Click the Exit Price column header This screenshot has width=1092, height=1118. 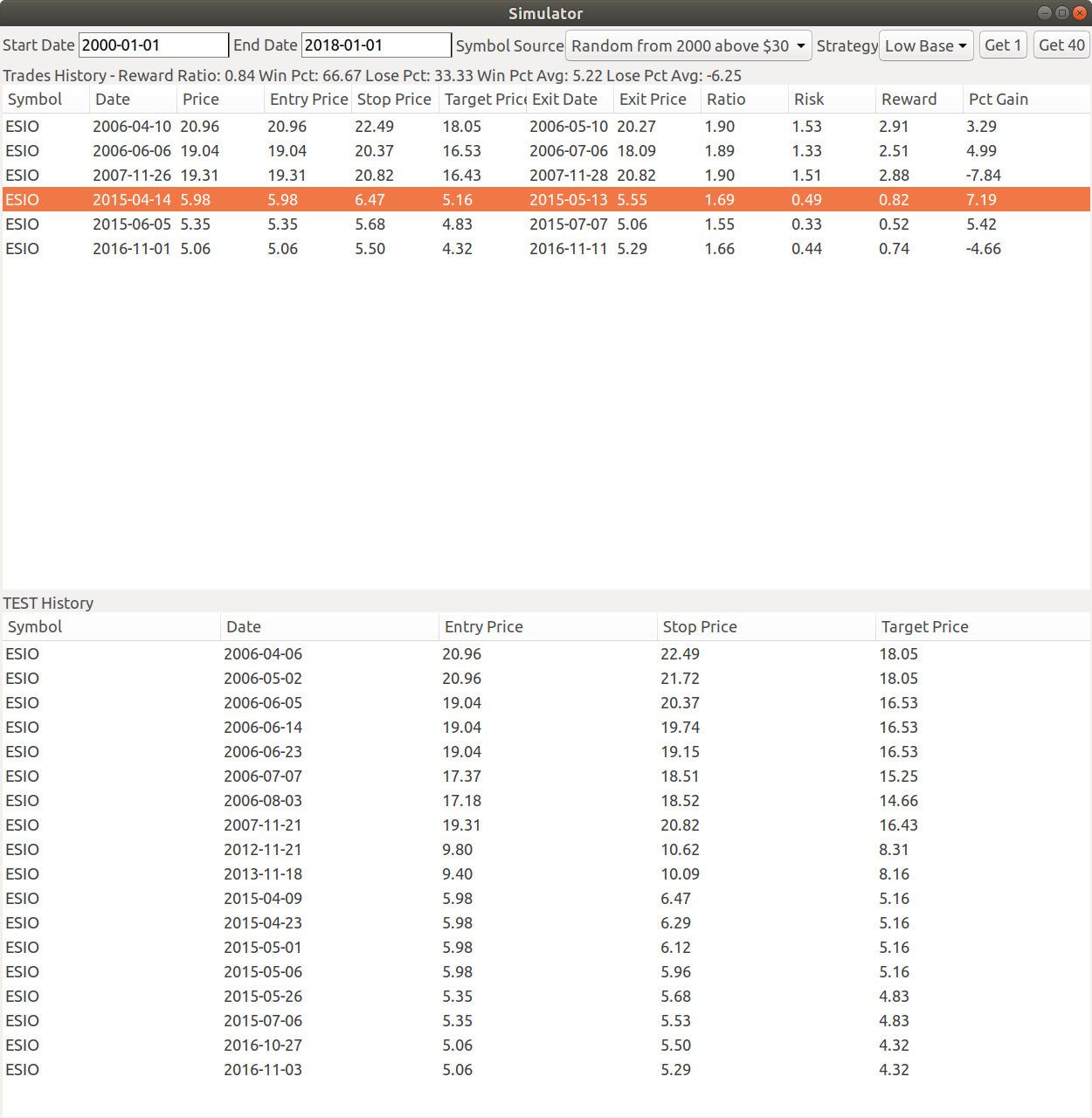tap(657, 100)
